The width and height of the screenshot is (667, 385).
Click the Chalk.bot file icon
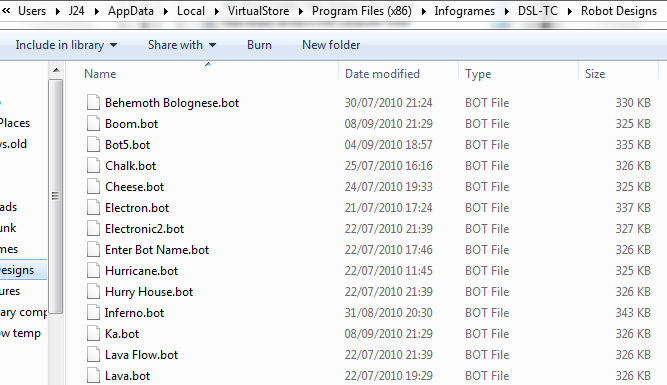click(x=93, y=165)
